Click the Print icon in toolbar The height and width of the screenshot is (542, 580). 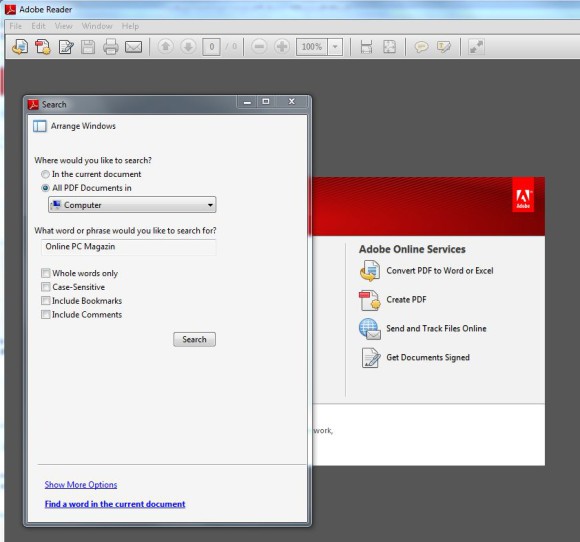(x=111, y=47)
